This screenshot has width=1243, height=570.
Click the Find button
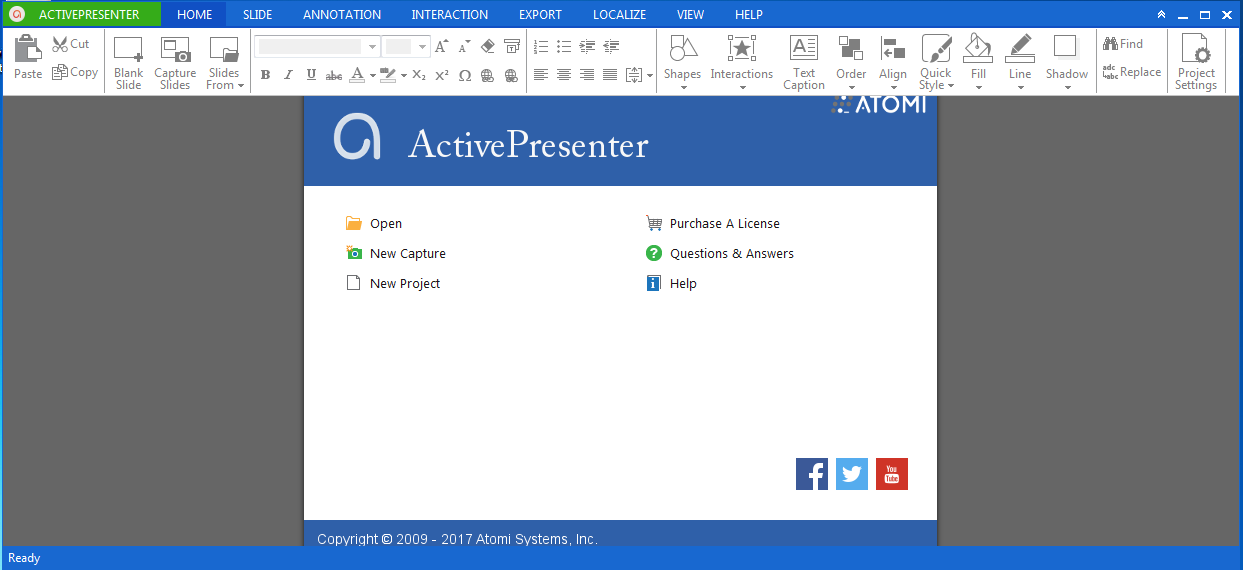[x=1123, y=44]
